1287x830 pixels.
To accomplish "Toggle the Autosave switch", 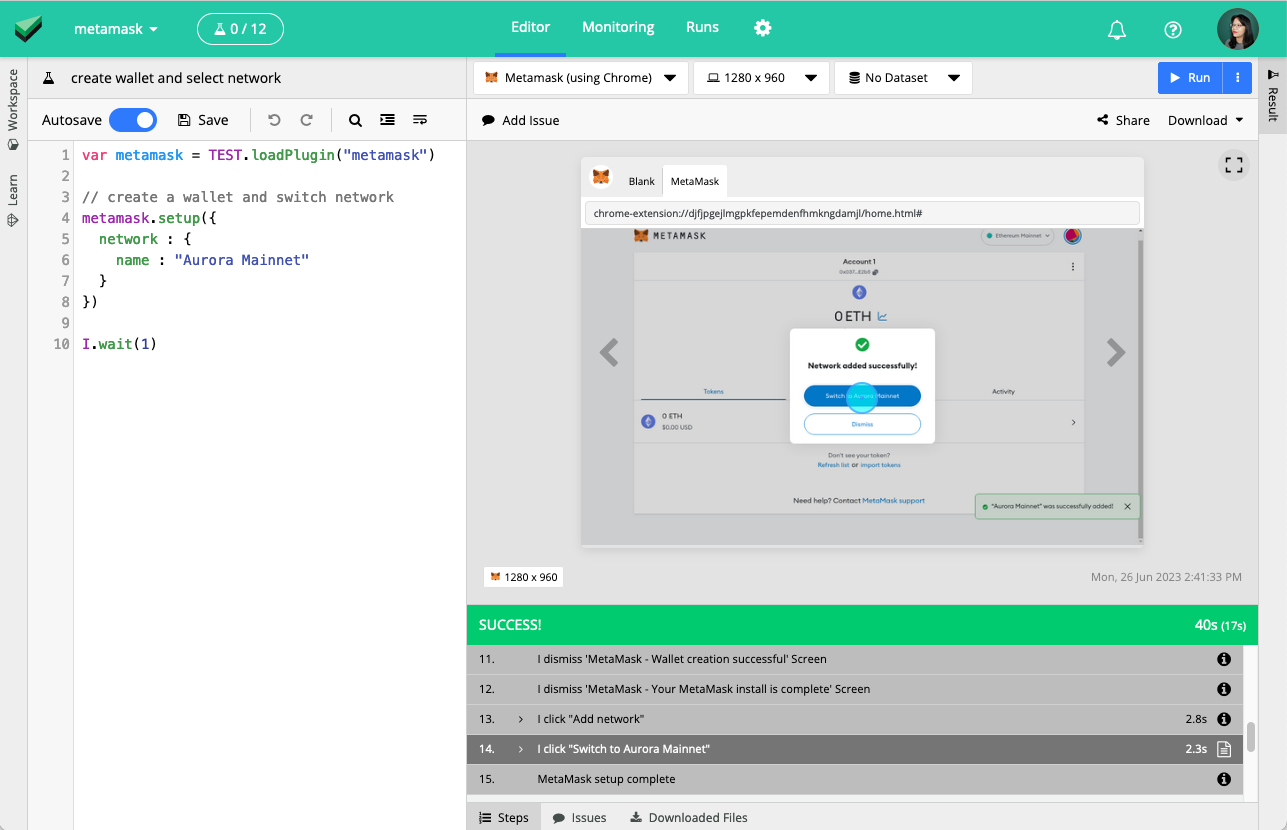I will pos(133,120).
